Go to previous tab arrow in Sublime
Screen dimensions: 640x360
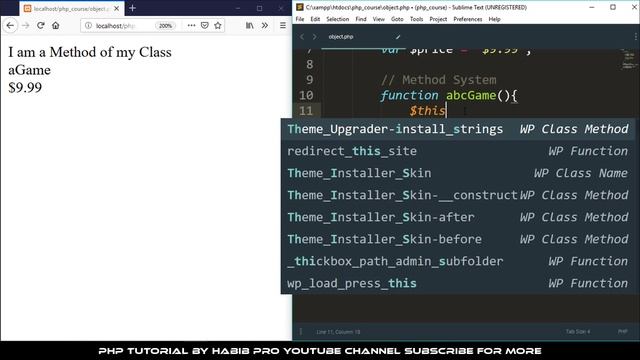(302, 37)
